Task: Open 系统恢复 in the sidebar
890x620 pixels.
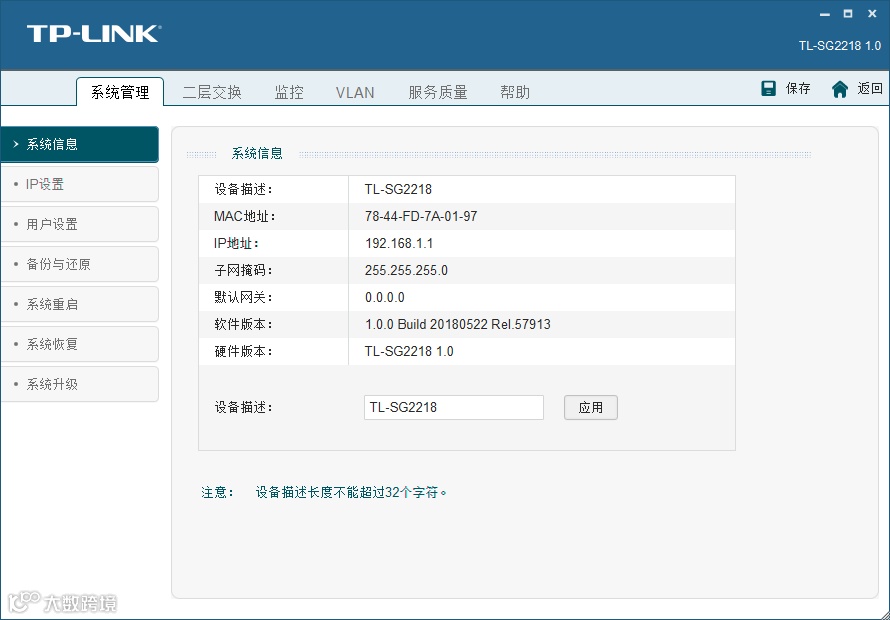Action: [x=79, y=344]
